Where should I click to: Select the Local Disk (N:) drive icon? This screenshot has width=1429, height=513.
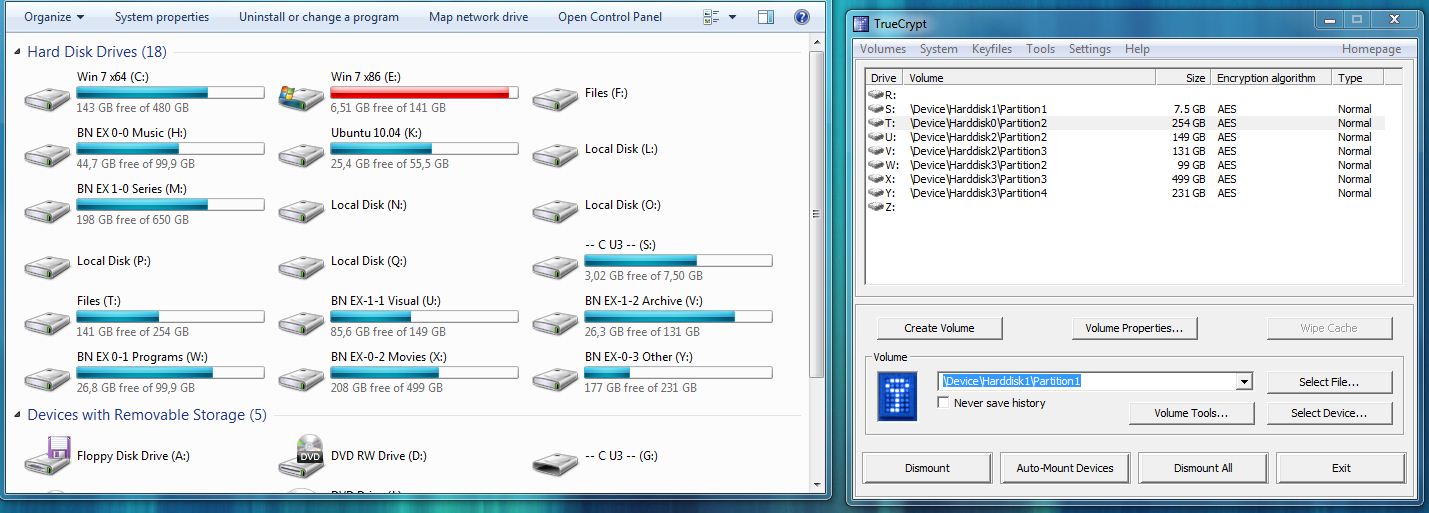(300, 210)
